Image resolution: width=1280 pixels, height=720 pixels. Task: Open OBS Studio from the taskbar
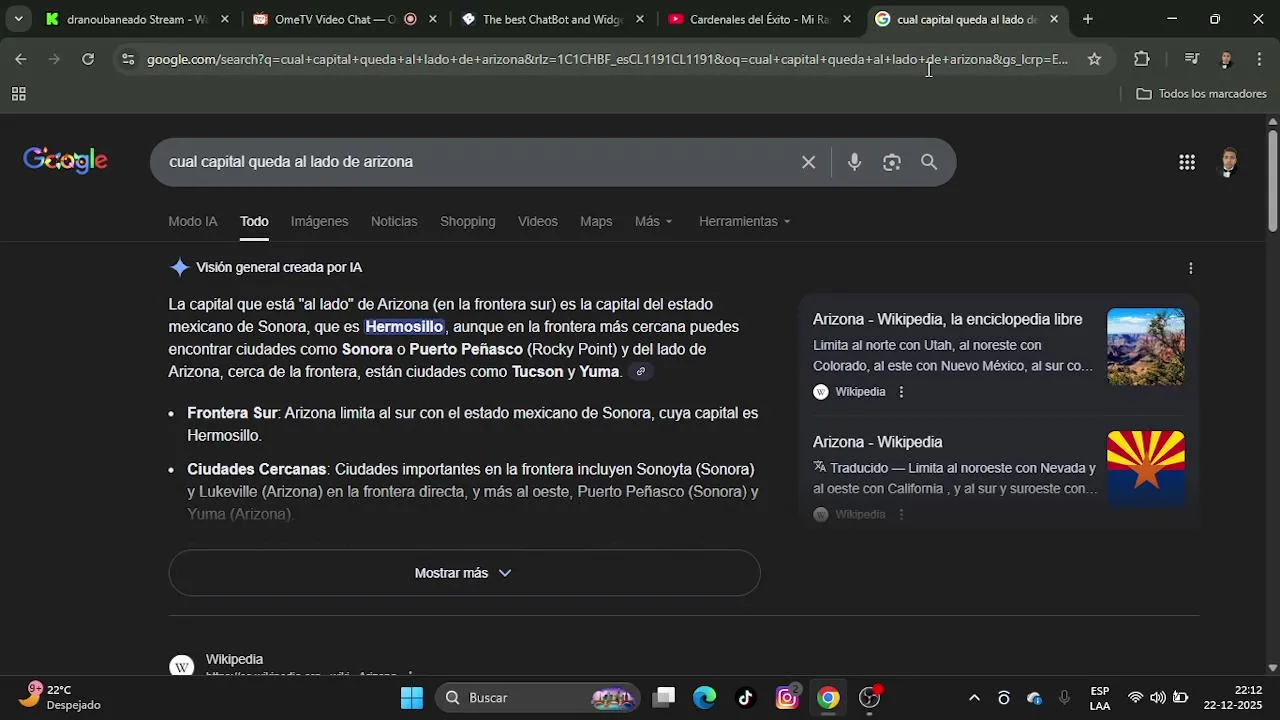point(869,697)
